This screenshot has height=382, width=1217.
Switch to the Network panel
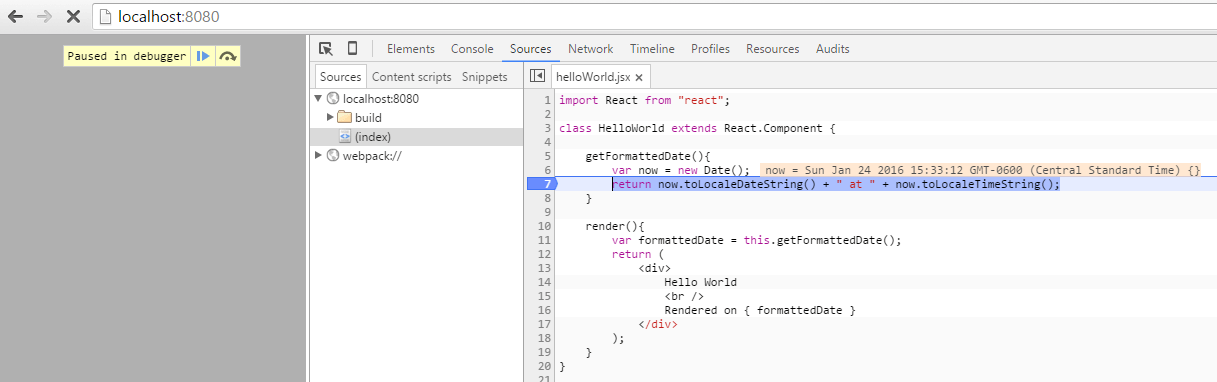point(591,48)
